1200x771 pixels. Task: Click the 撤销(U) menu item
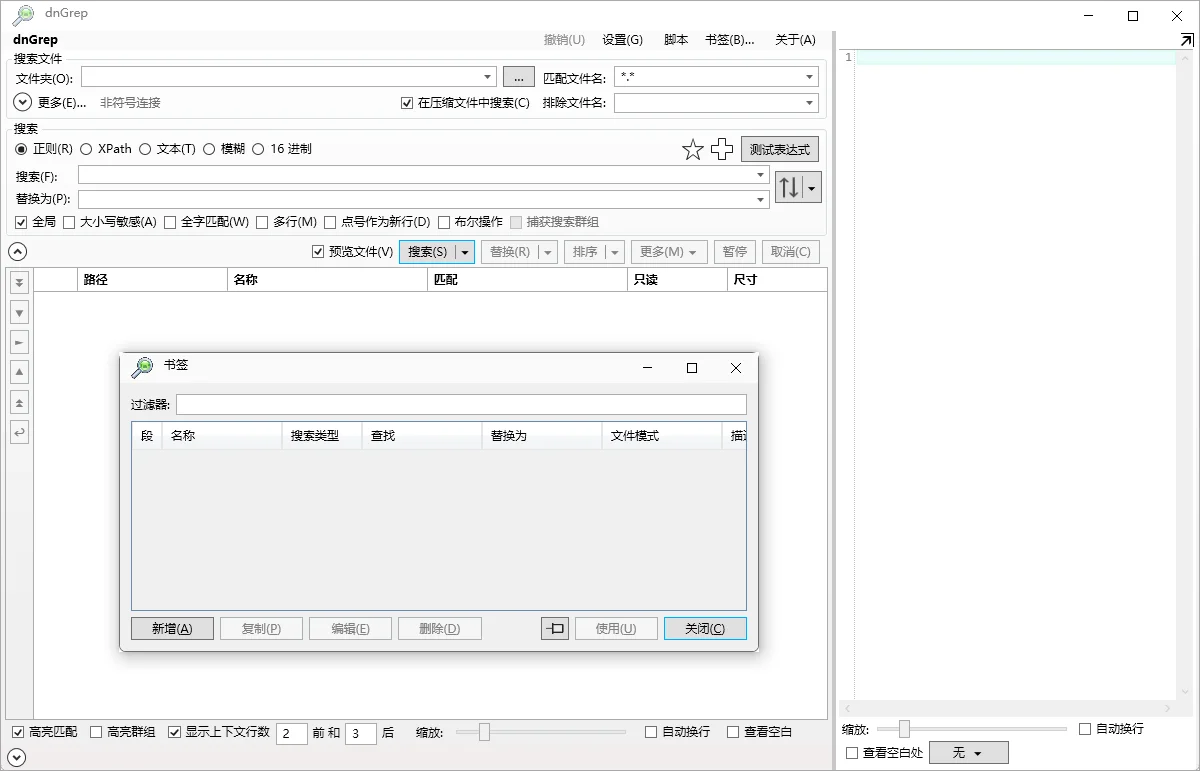click(564, 40)
